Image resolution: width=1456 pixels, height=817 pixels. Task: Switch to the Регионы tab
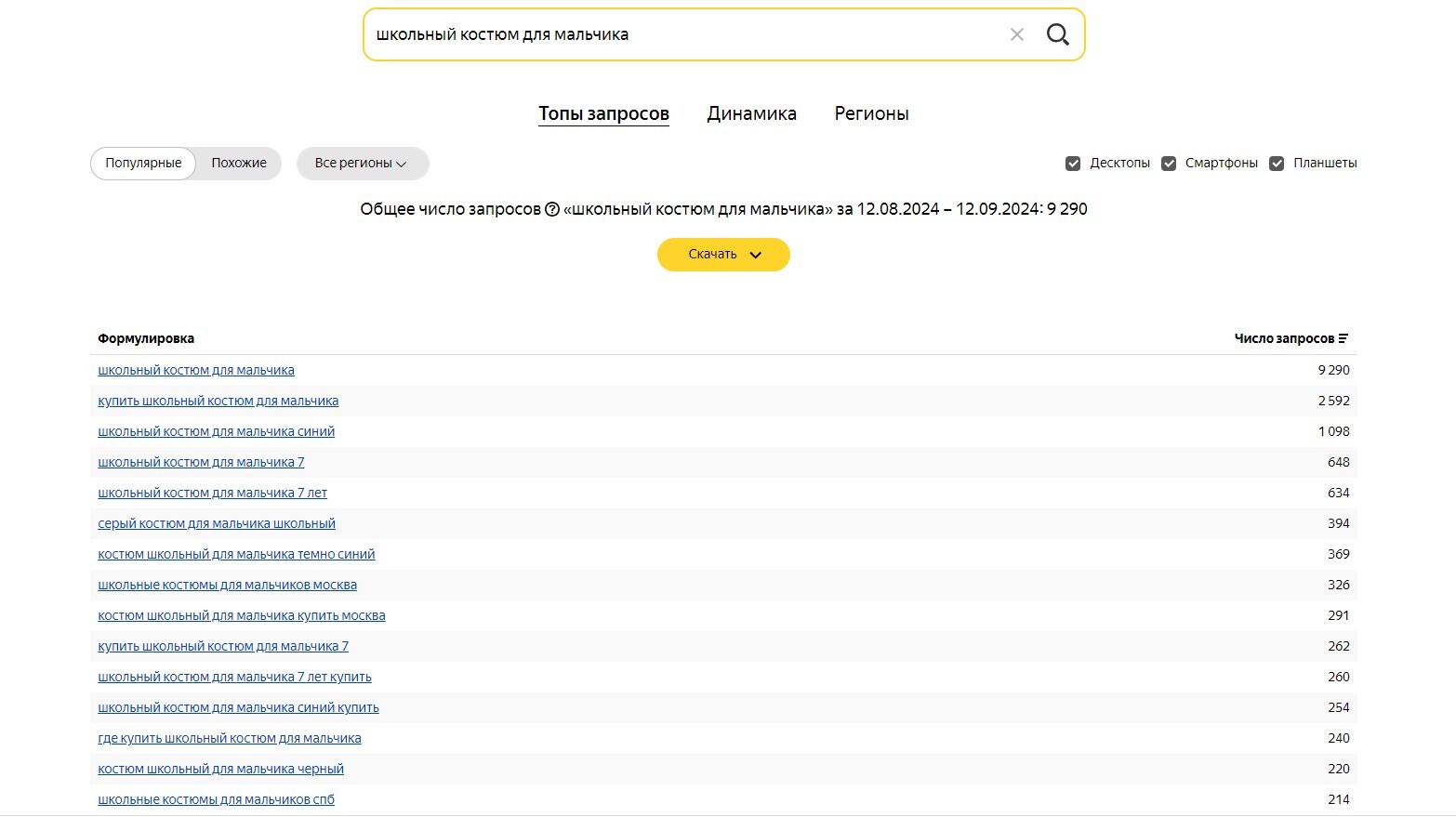[x=871, y=113]
